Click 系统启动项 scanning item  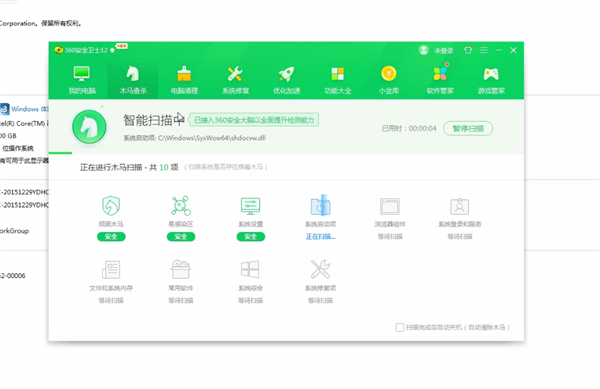click(x=320, y=205)
